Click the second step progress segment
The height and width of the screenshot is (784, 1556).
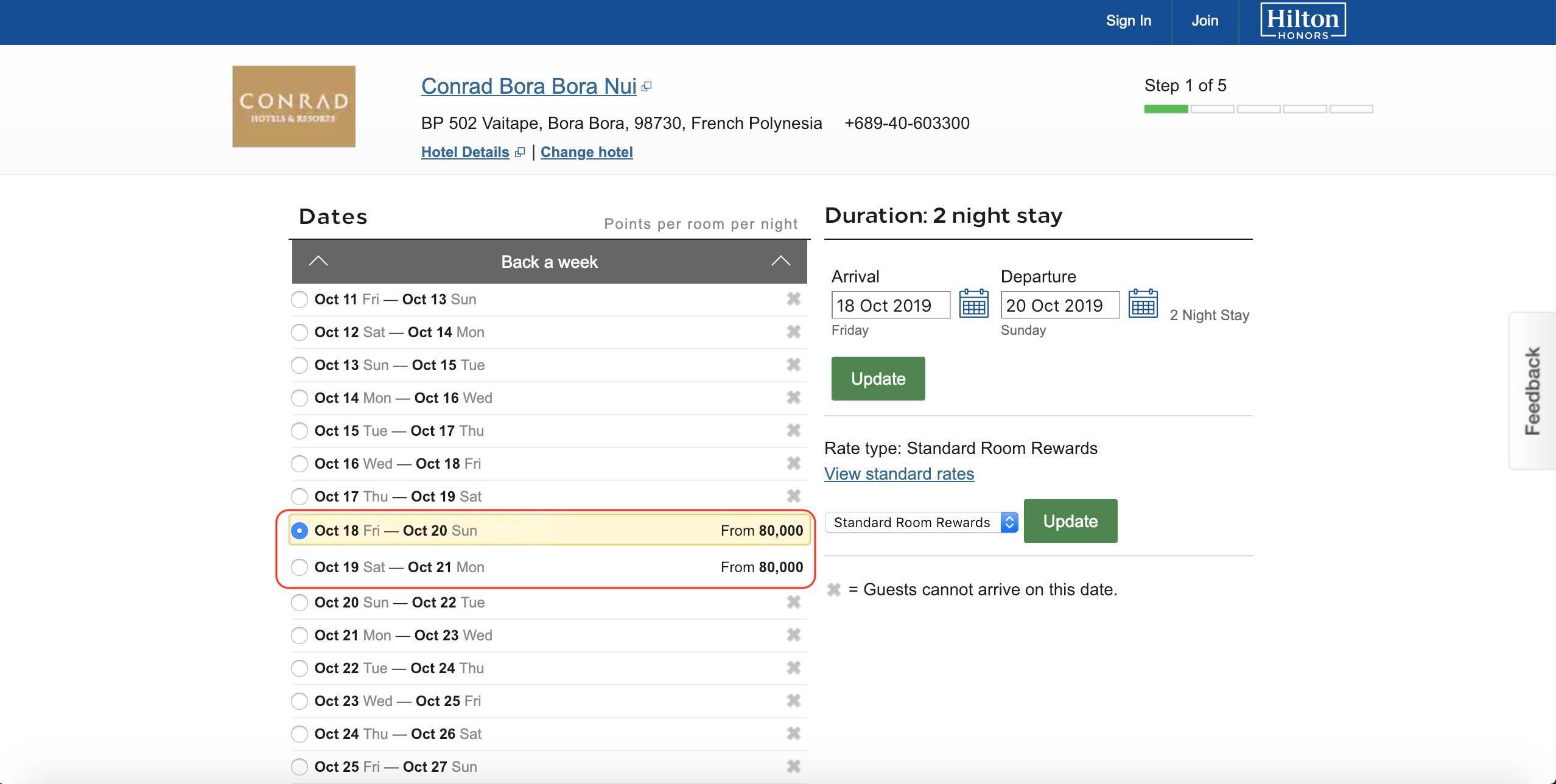pyautogui.click(x=1212, y=109)
